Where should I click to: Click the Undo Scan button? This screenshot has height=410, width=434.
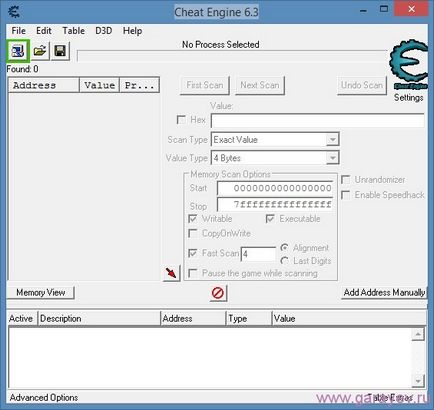click(362, 85)
